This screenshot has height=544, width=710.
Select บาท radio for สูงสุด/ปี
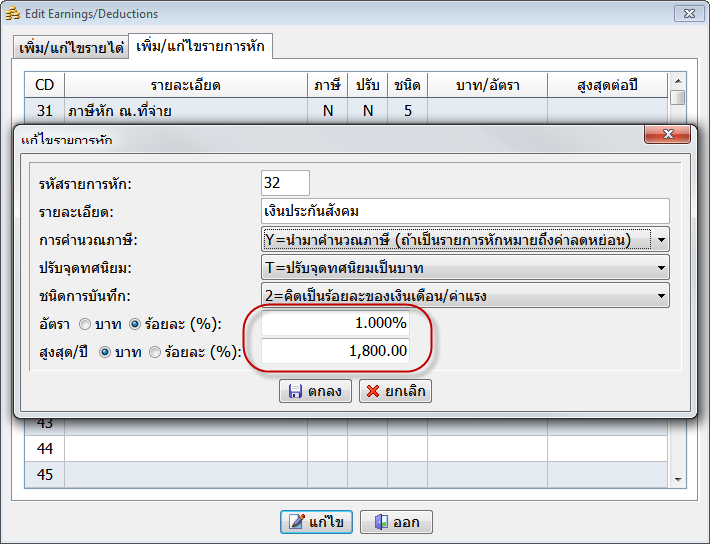(x=104, y=351)
